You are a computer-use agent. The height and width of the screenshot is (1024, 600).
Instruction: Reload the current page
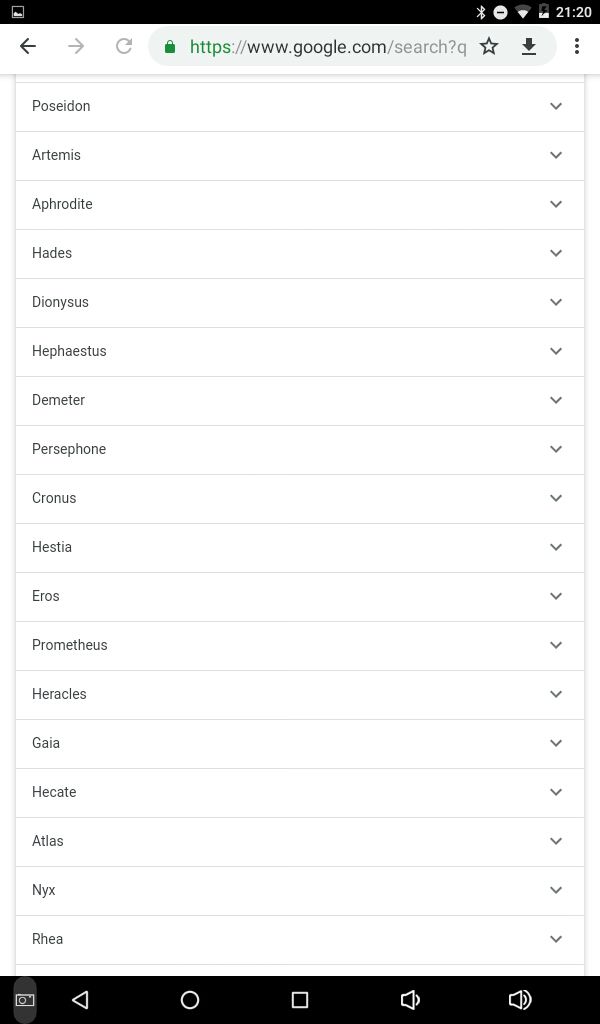point(124,46)
